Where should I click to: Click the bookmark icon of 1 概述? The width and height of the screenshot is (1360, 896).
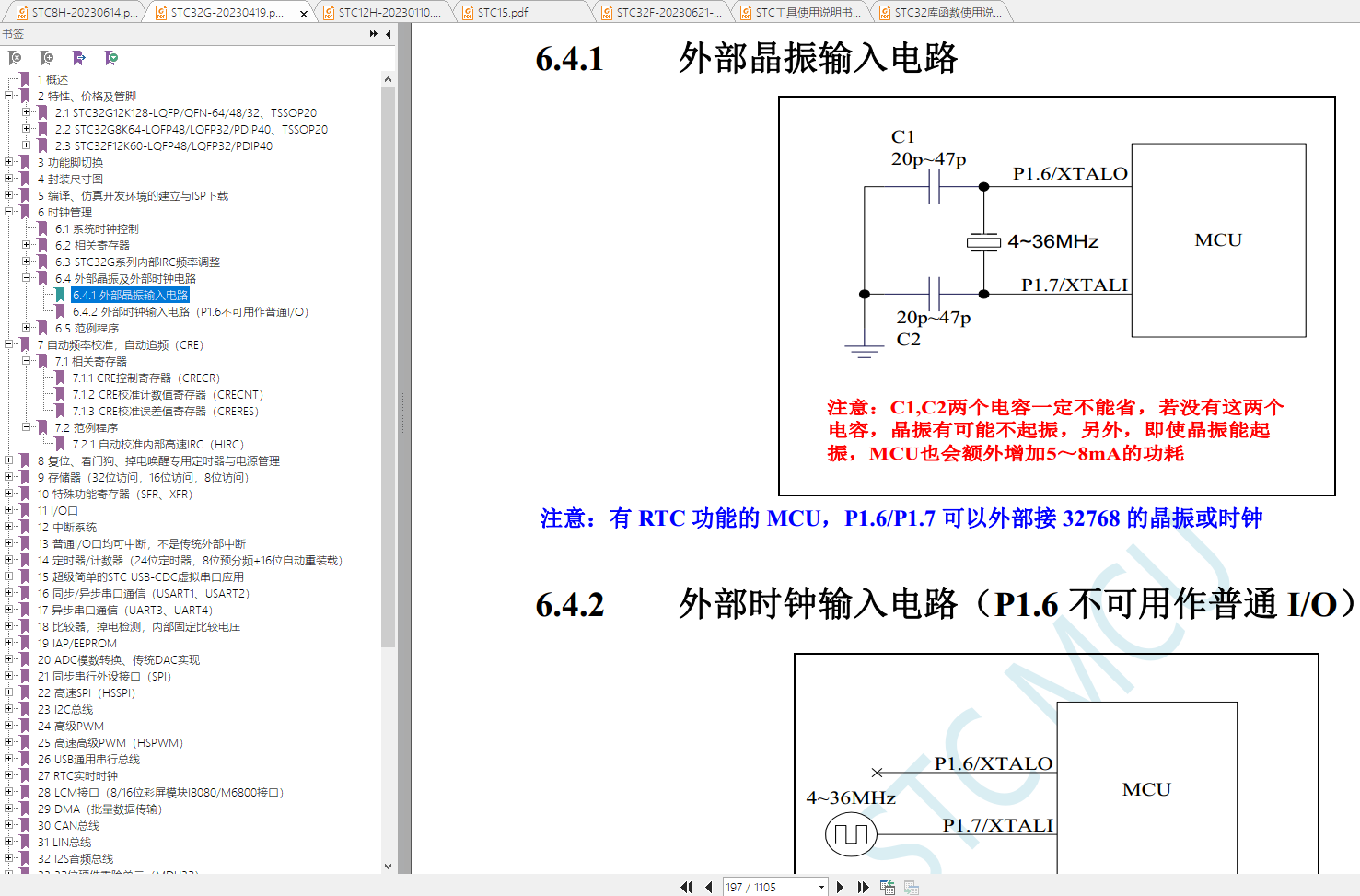click(25, 79)
